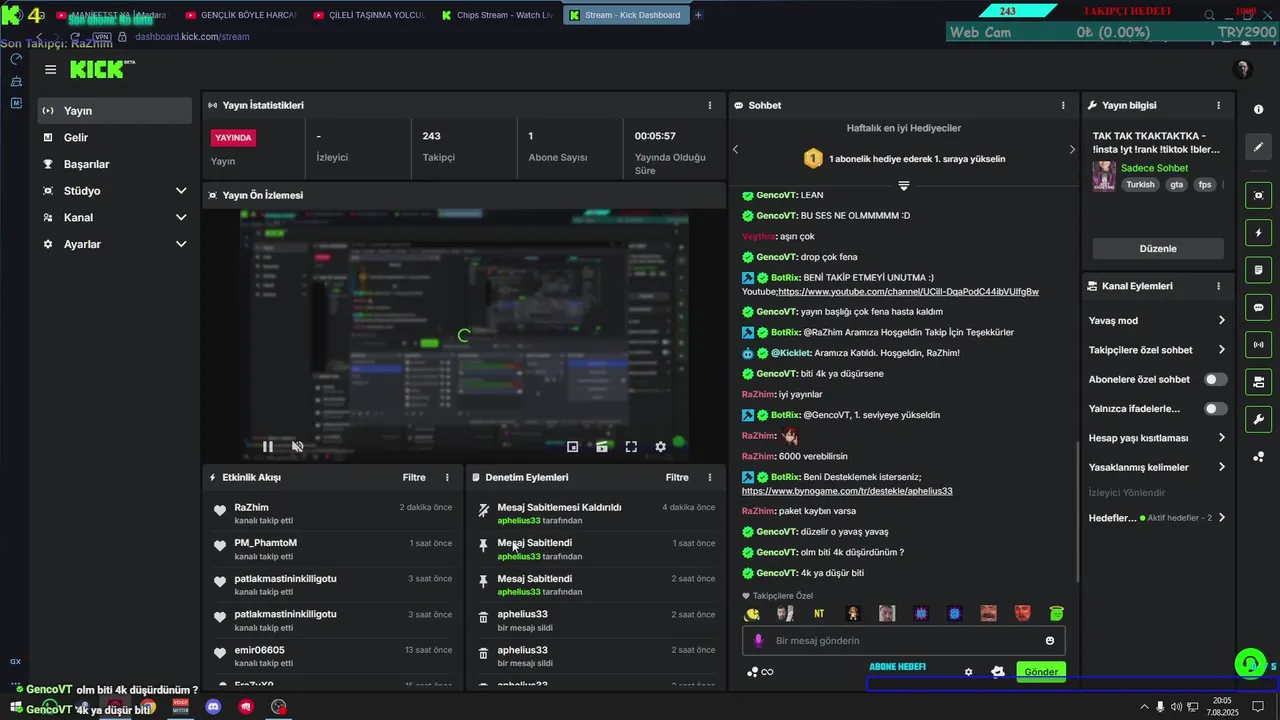Click the chat panel scrollbar
The width and height of the screenshot is (1280, 720).
(1077, 510)
